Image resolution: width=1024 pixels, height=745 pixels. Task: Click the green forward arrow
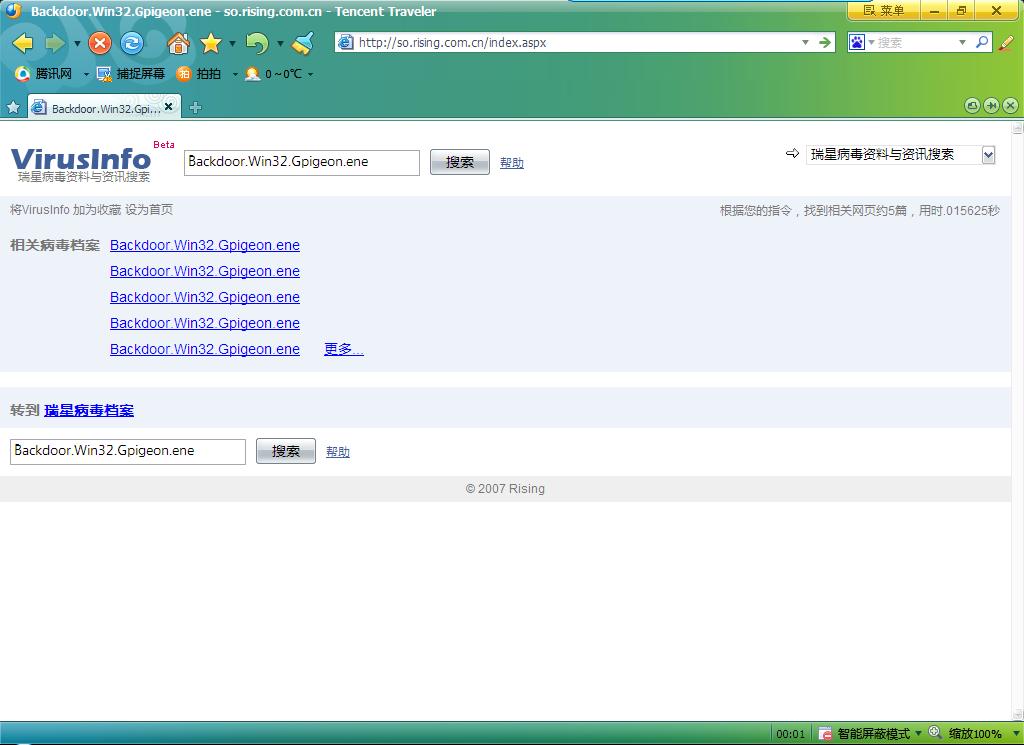pos(55,43)
